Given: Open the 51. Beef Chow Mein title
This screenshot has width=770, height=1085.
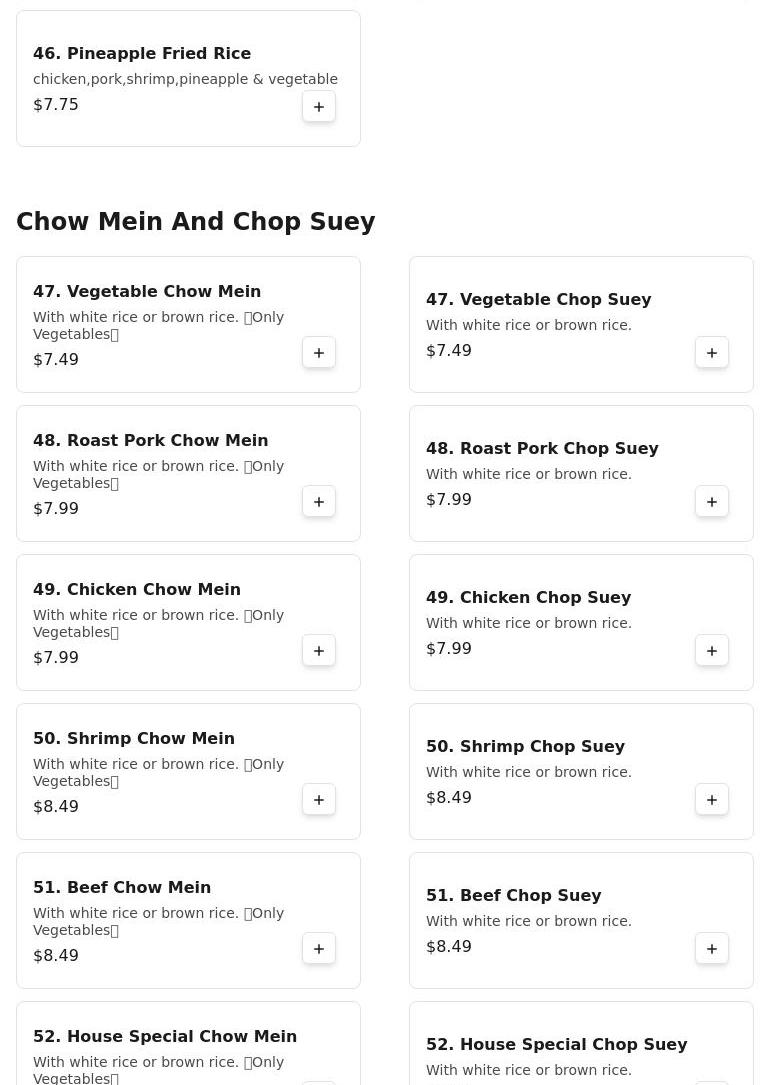Looking at the screenshot, I should point(122,887).
